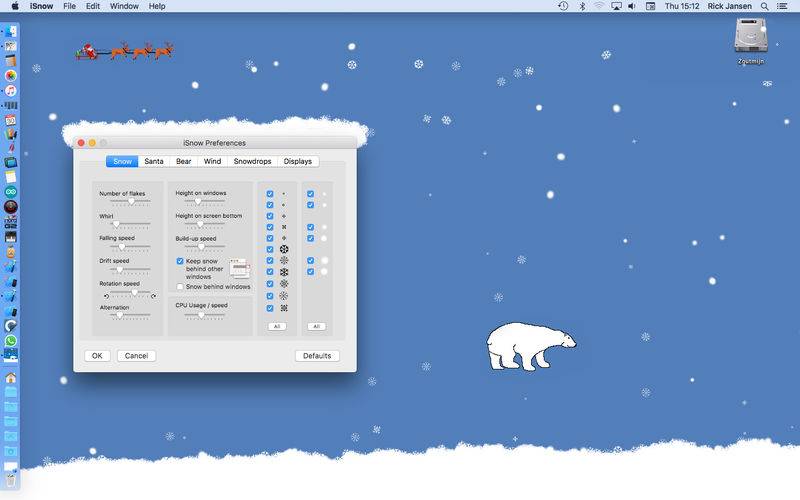Screen dimensions: 800x500
Task: Launch the Arduino app in the Dock
Action: click(11, 192)
